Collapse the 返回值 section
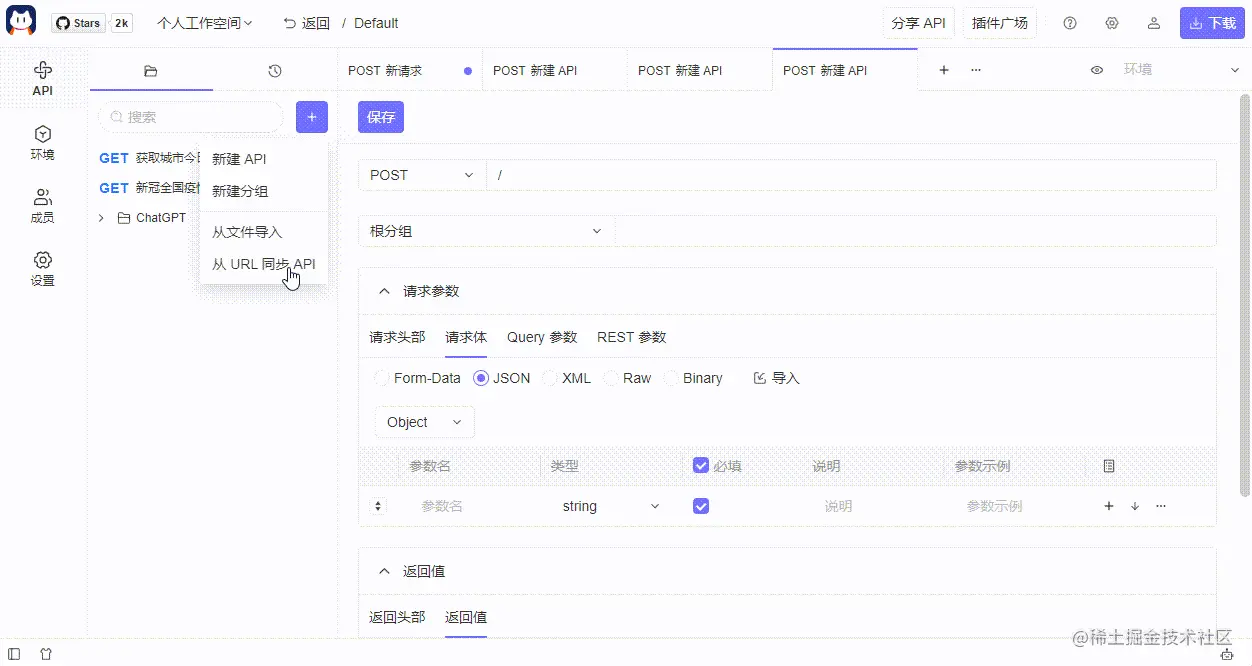This screenshot has height=666, width=1252. click(384, 571)
